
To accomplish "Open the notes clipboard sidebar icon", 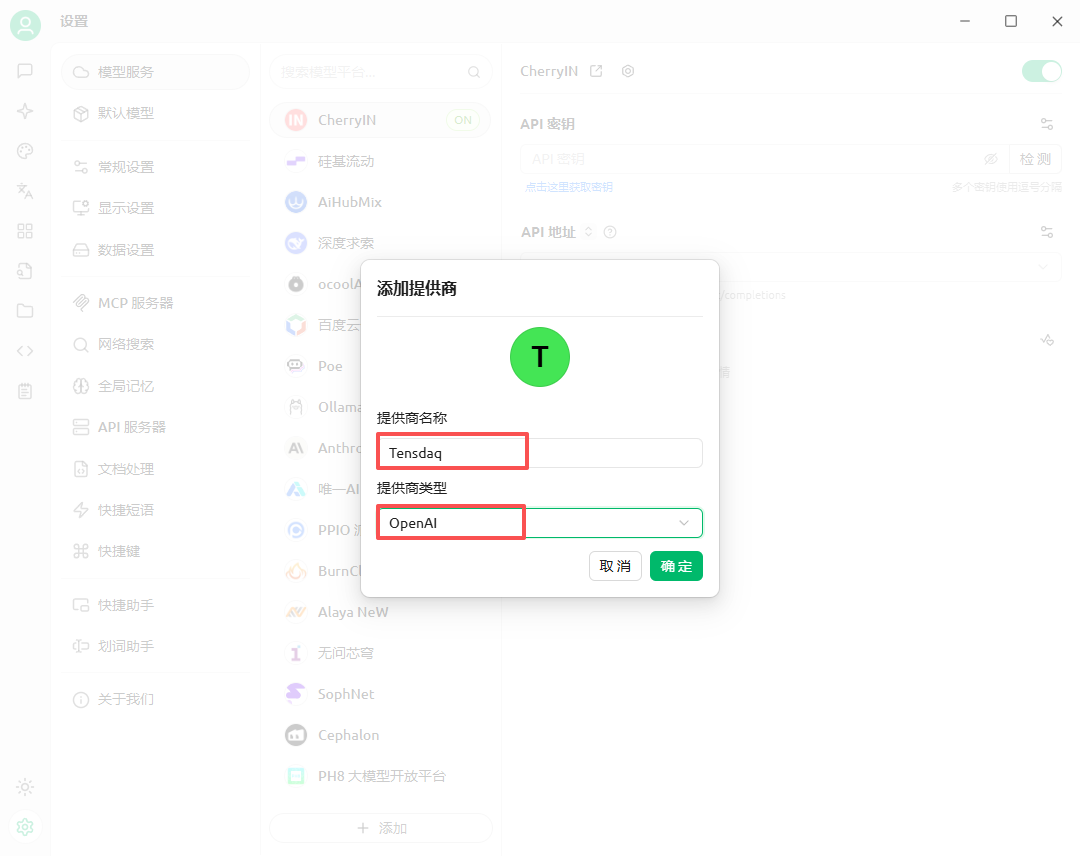I will (25, 391).
